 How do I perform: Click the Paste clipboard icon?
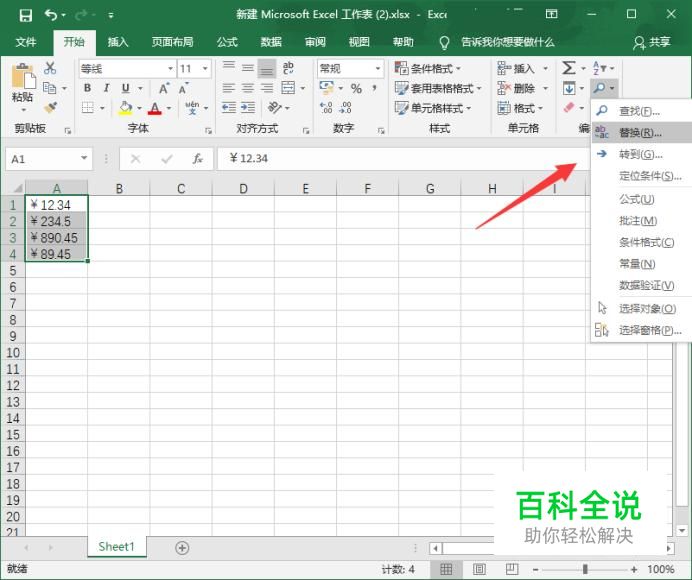click(23, 76)
